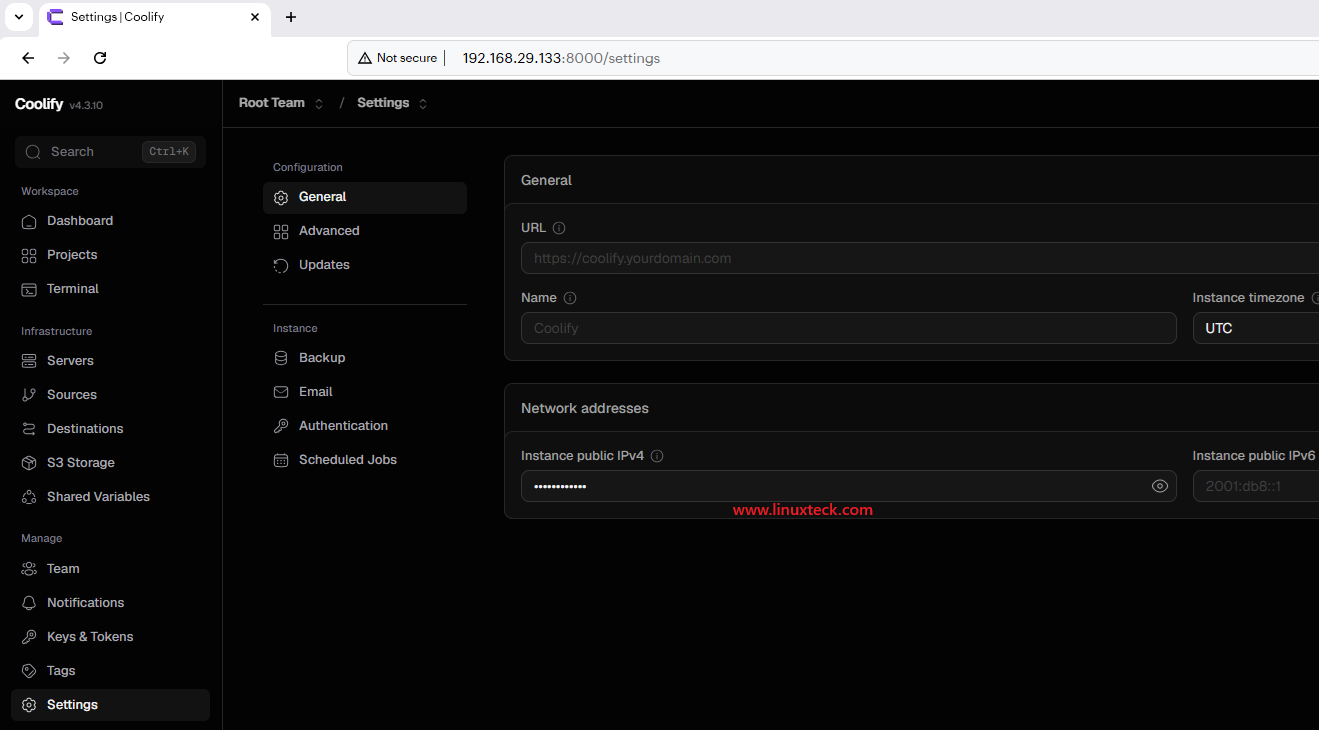The width and height of the screenshot is (1319, 730).
Task: Go back with browser back arrow
Action: pos(28,58)
